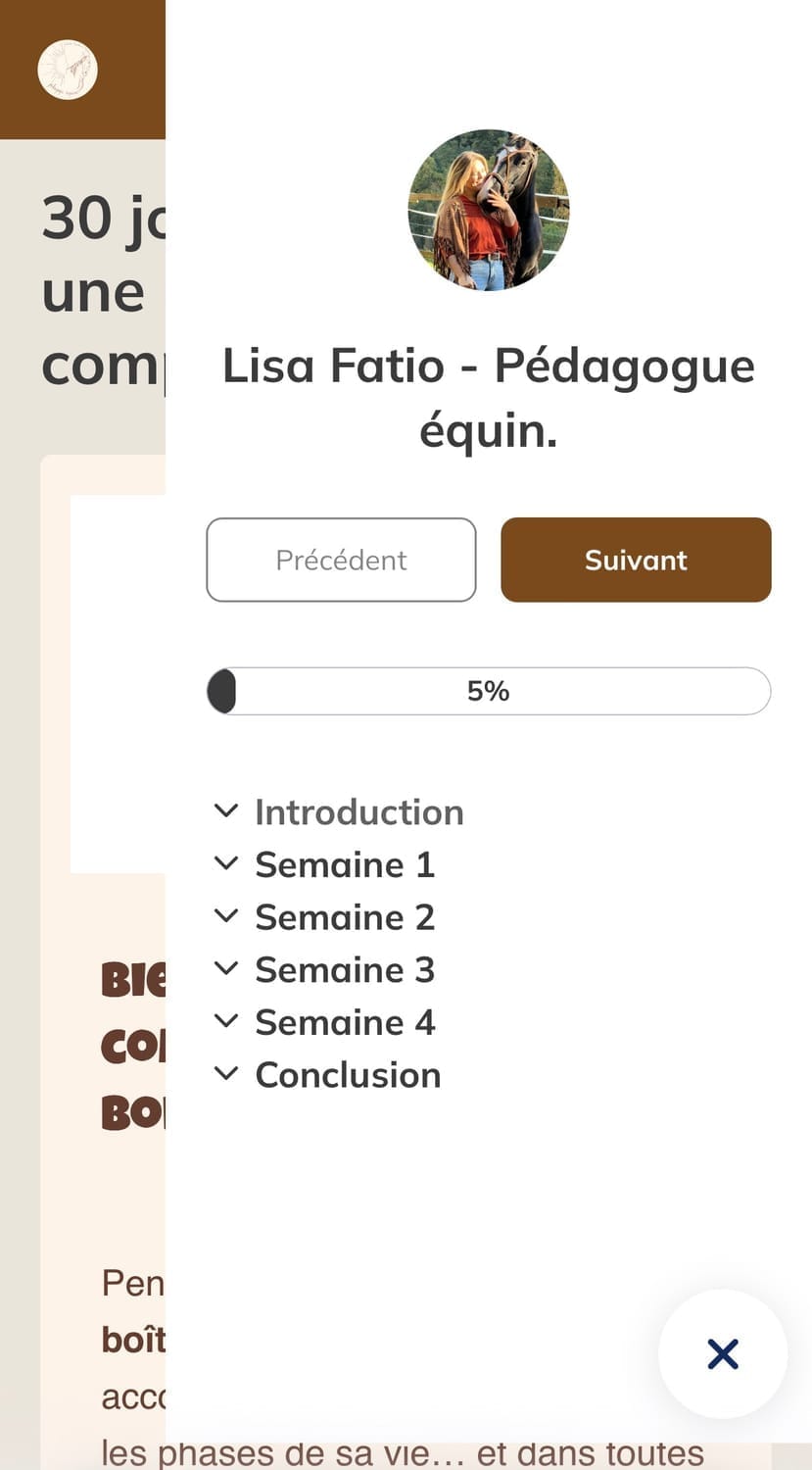
Task: Expand the Semaine 4 chevron
Action: pos(226,1021)
